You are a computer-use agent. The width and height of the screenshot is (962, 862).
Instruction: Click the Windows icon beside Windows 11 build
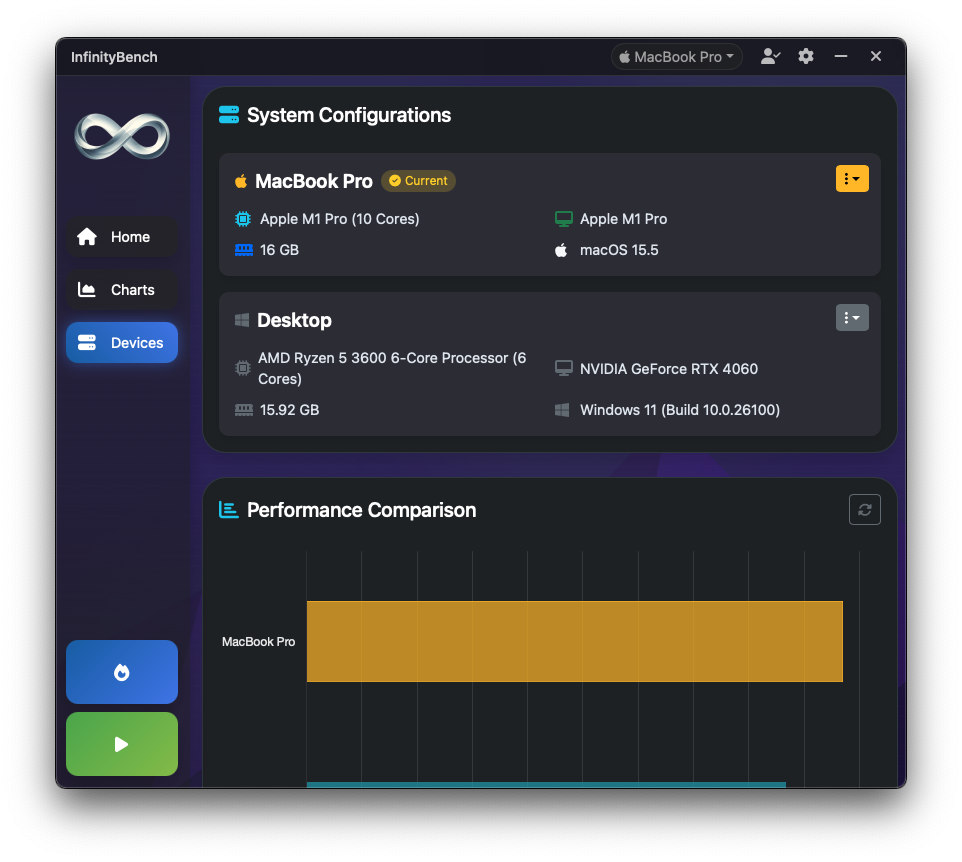tap(561, 410)
